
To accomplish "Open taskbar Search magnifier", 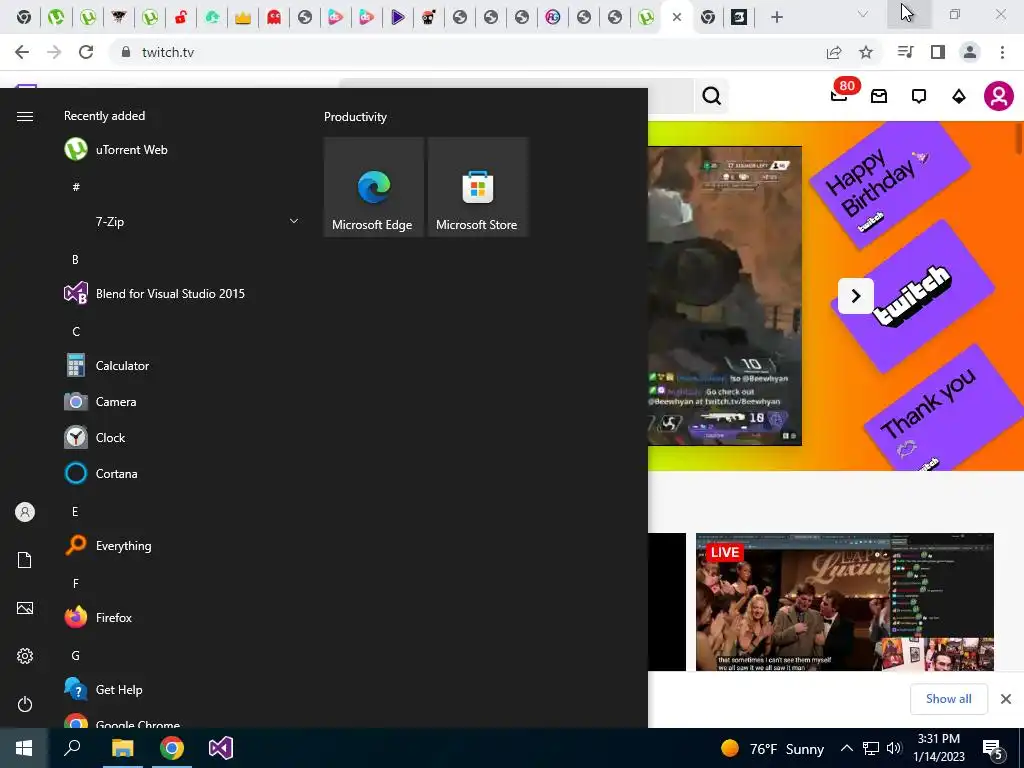I will 72,748.
